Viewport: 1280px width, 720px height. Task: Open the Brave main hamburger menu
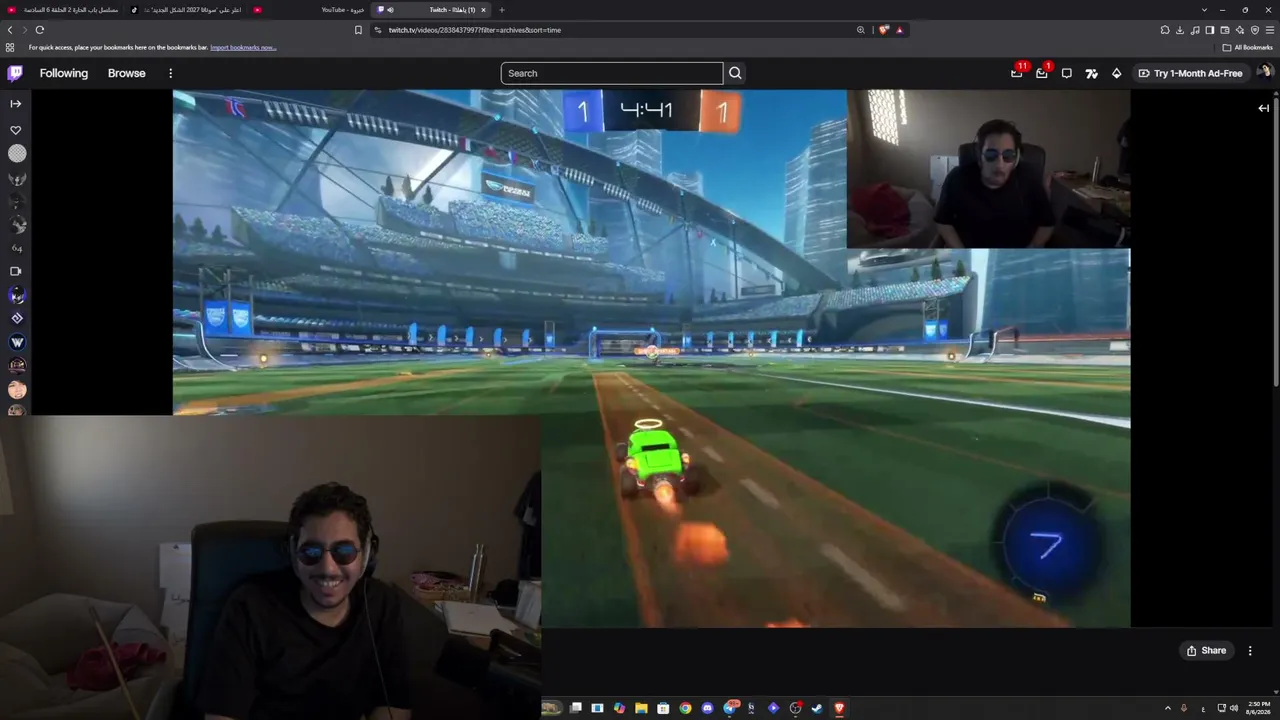click(1270, 30)
